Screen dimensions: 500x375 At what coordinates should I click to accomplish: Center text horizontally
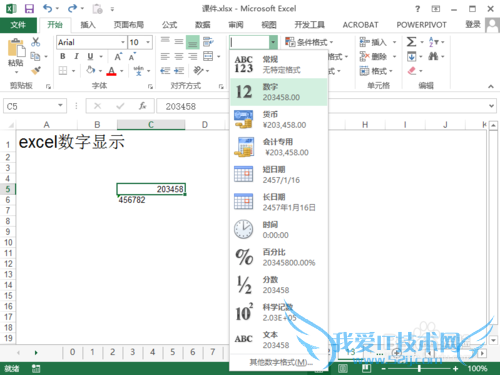[179, 56]
